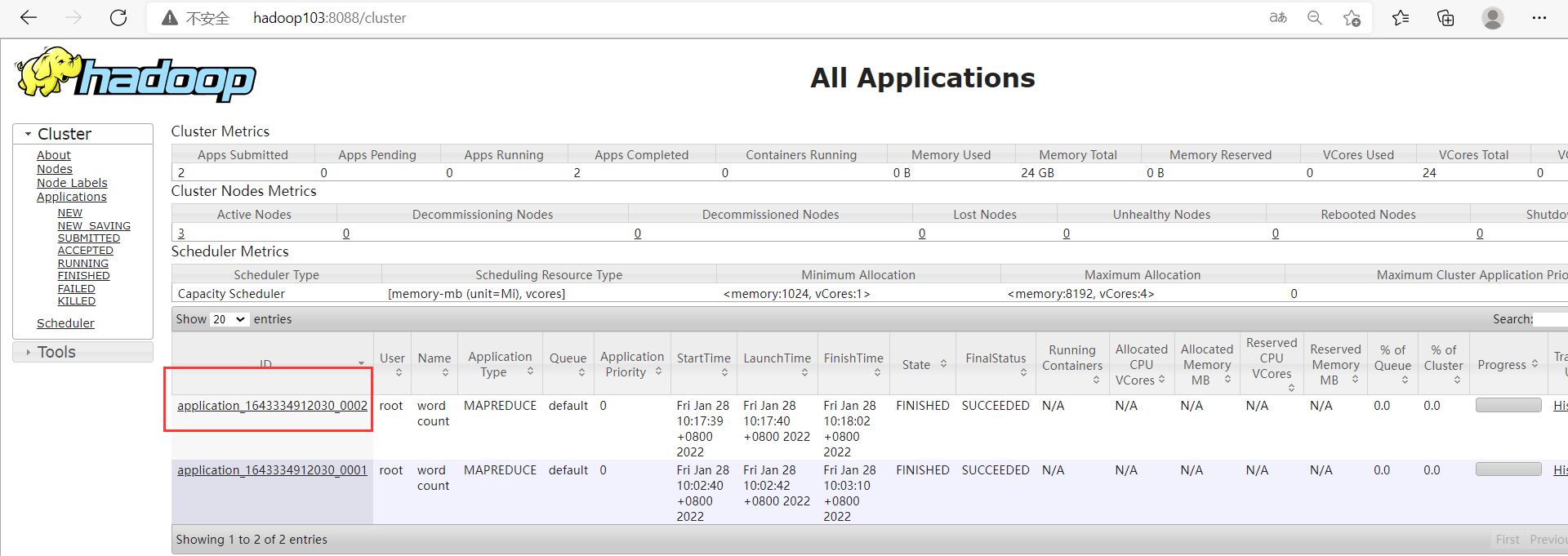1568x556 pixels.
Task: Click the not-secure warning triangle icon
Action: (170, 18)
